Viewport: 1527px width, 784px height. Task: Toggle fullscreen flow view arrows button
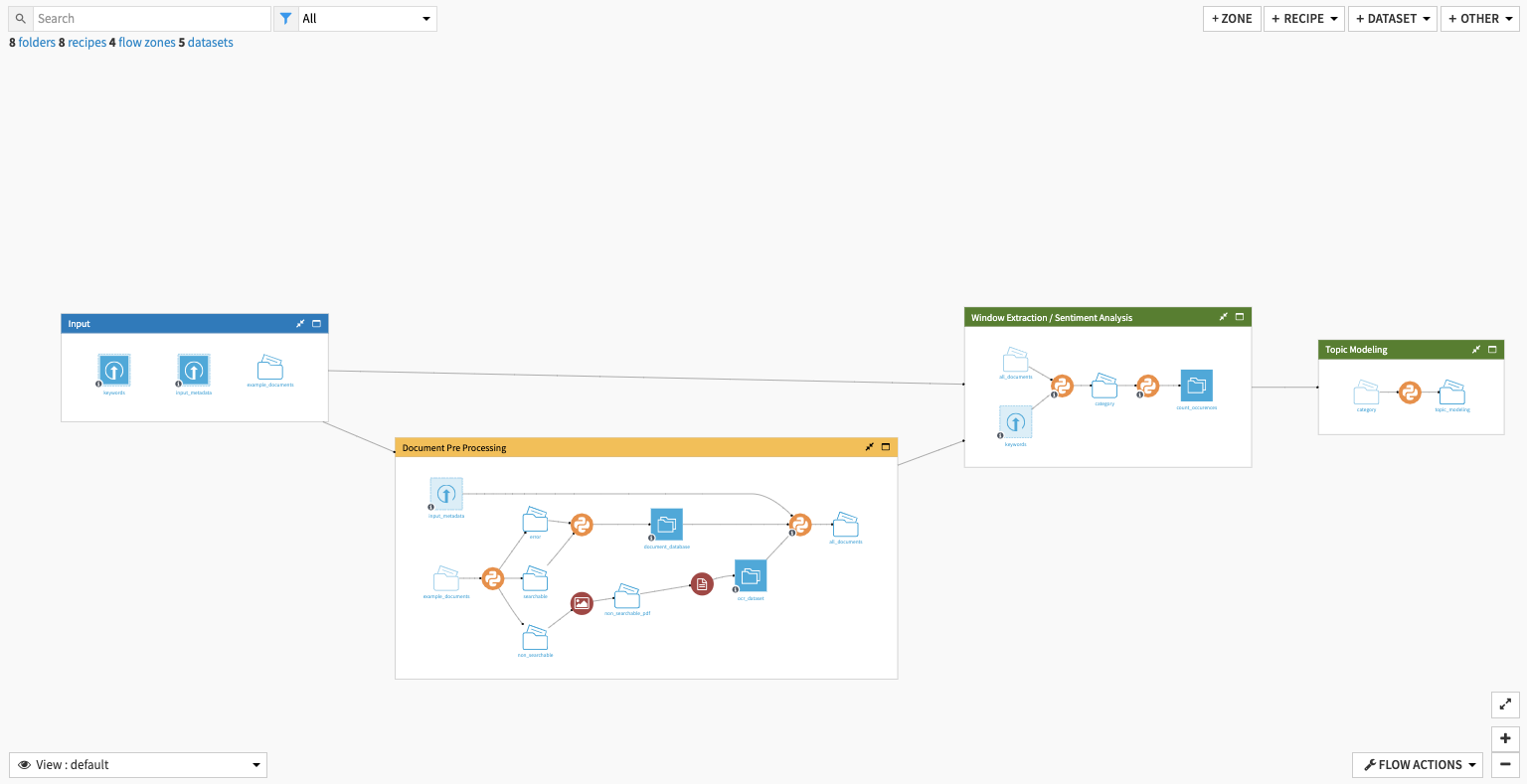pos(1505,705)
